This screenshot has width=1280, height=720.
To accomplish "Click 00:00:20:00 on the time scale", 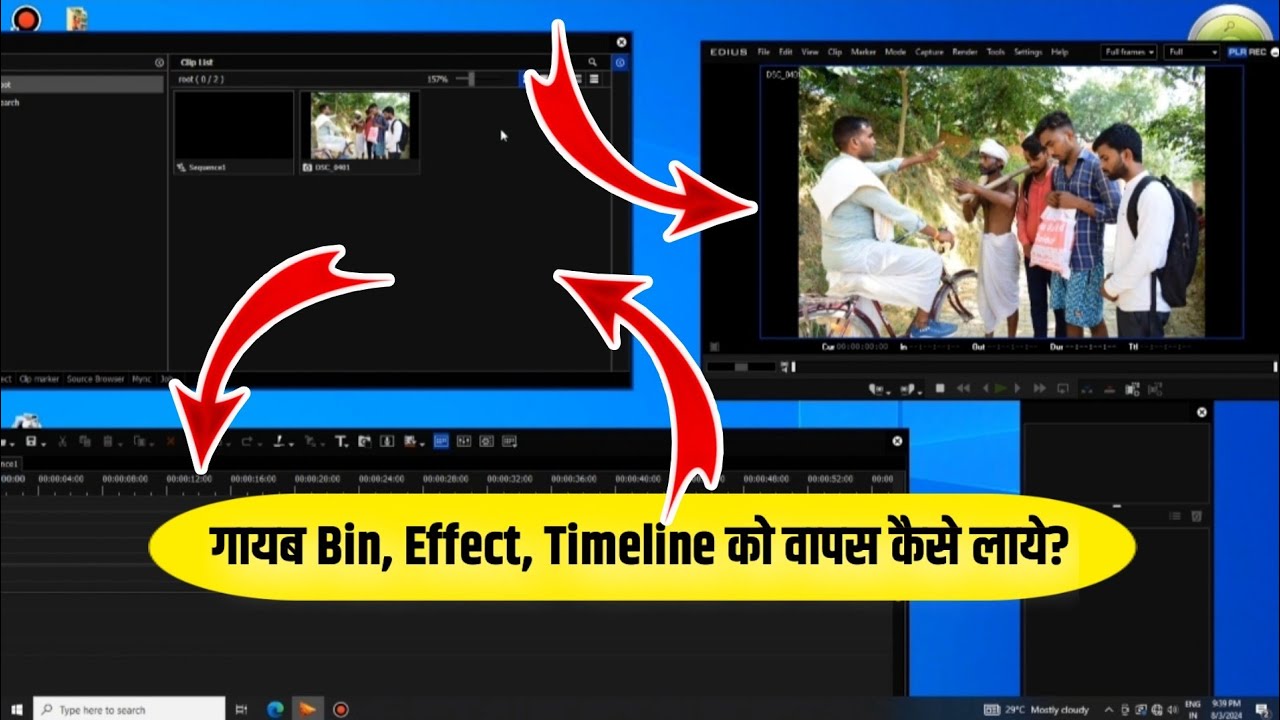I will [x=317, y=479].
